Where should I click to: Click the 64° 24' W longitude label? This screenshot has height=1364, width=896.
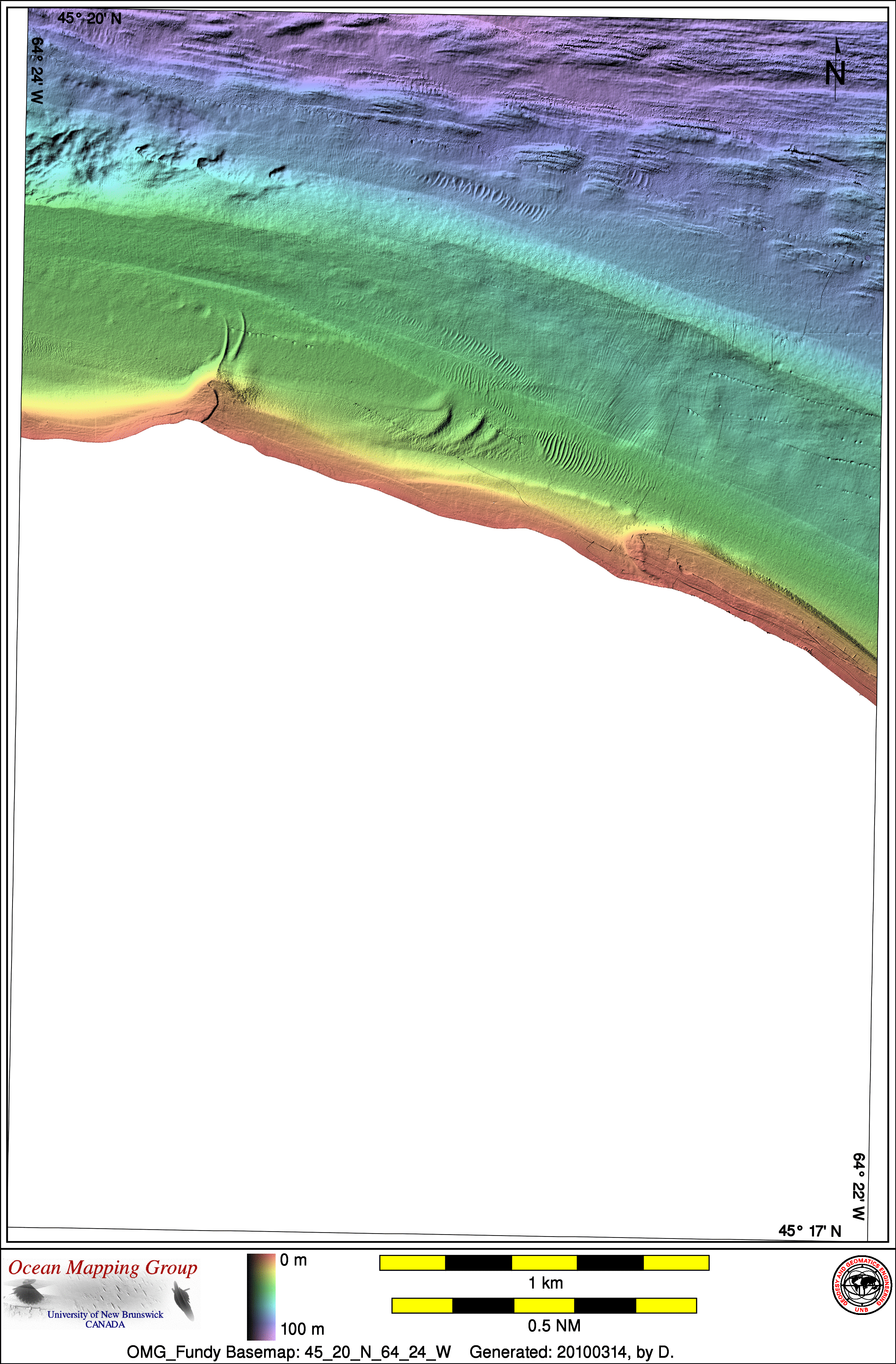click(37, 70)
